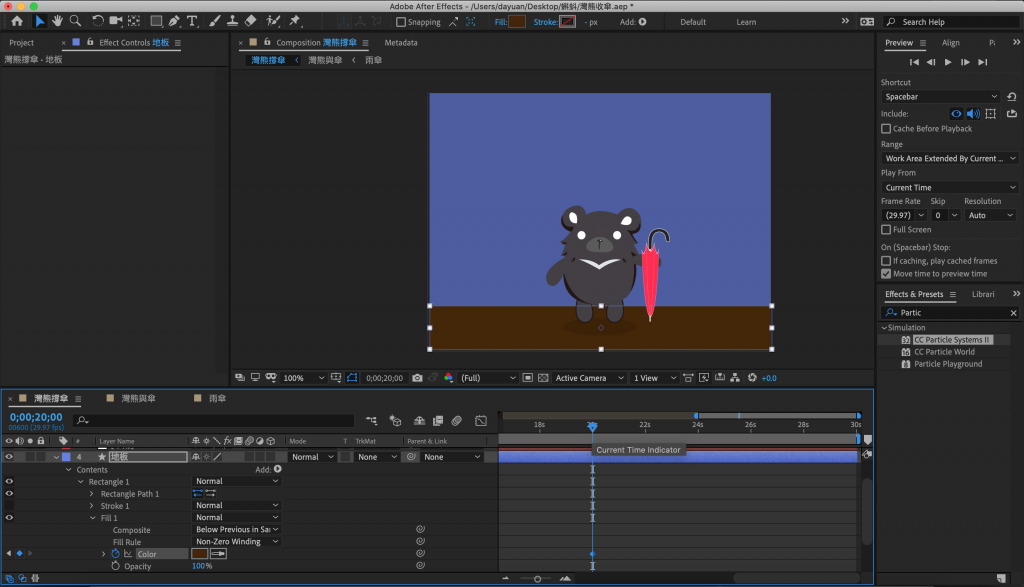Expand the Stroke 1 property group
The height and width of the screenshot is (587, 1024).
91,506
